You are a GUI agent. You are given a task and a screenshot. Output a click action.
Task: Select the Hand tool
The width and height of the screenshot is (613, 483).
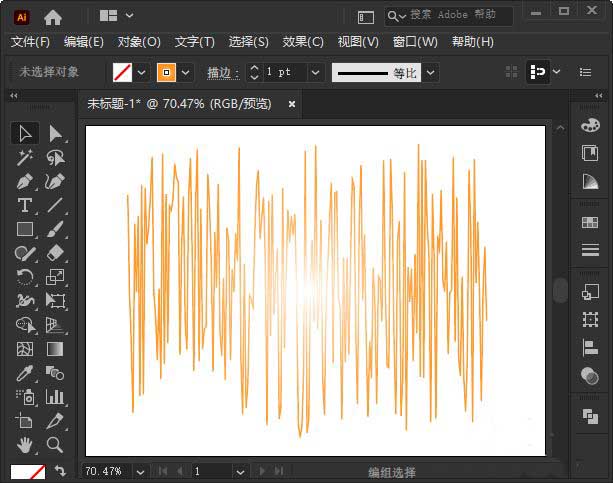click(25, 444)
